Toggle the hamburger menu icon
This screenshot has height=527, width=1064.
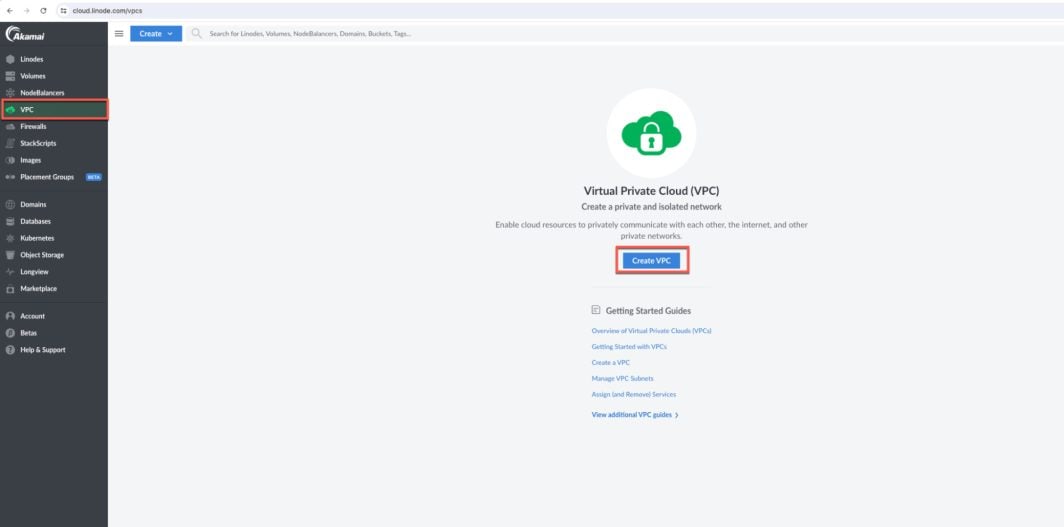point(119,33)
